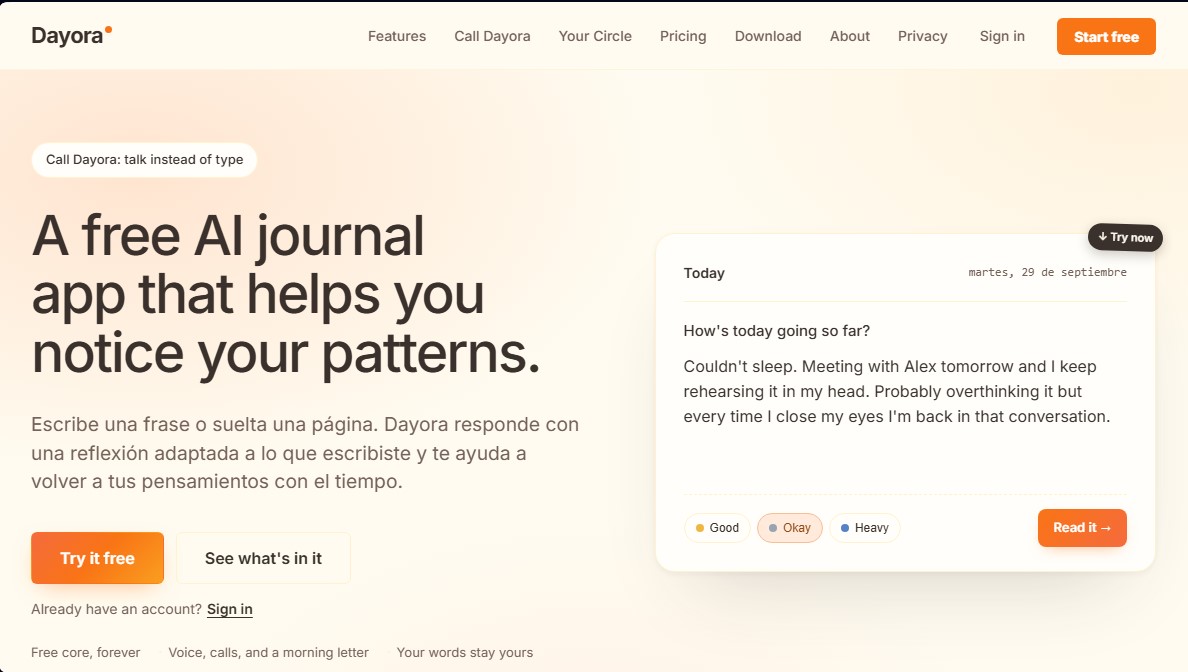Click 'Voice, calls, and a morning letter' text
1188x672 pixels.
(268, 652)
